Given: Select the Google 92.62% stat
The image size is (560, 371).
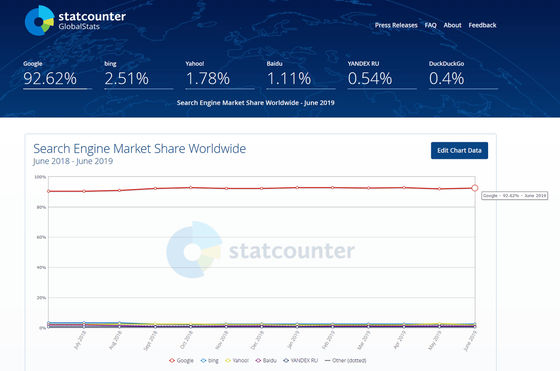Looking at the screenshot, I should pyautogui.click(x=57, y=74).
